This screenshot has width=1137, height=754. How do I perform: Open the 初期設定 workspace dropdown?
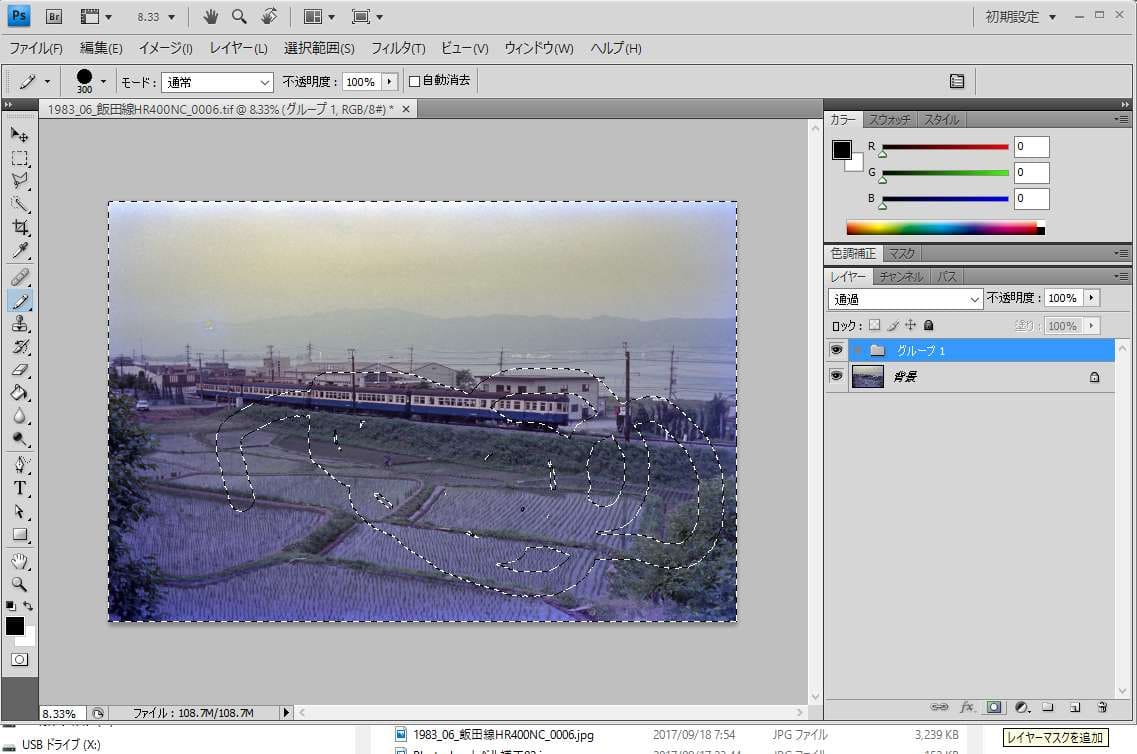(x=1021, y=17)
